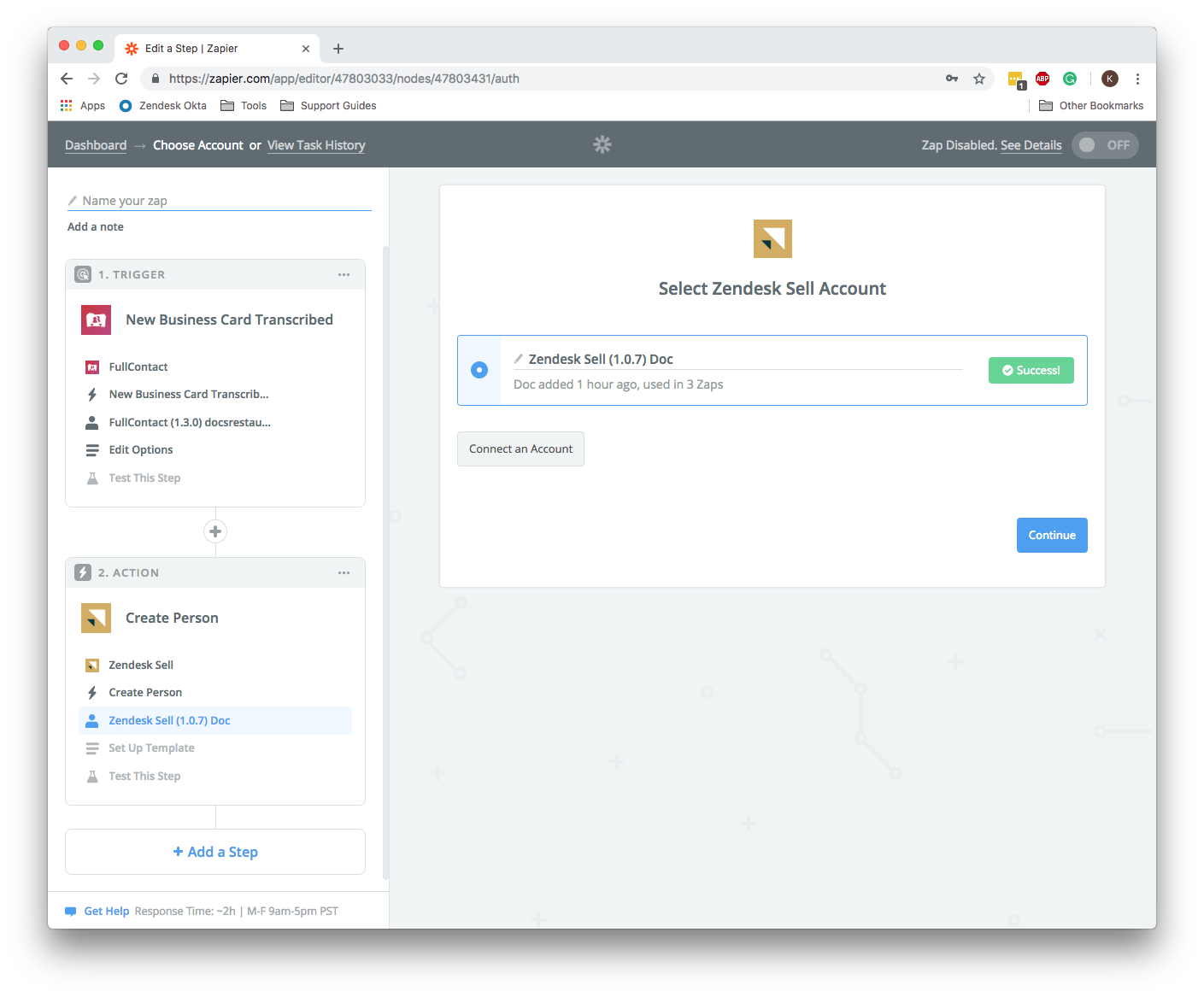This screenshot has height=997, width=1204.
Task: Open the yellow extension icon with badge
Action: (x=1016, y=79)
